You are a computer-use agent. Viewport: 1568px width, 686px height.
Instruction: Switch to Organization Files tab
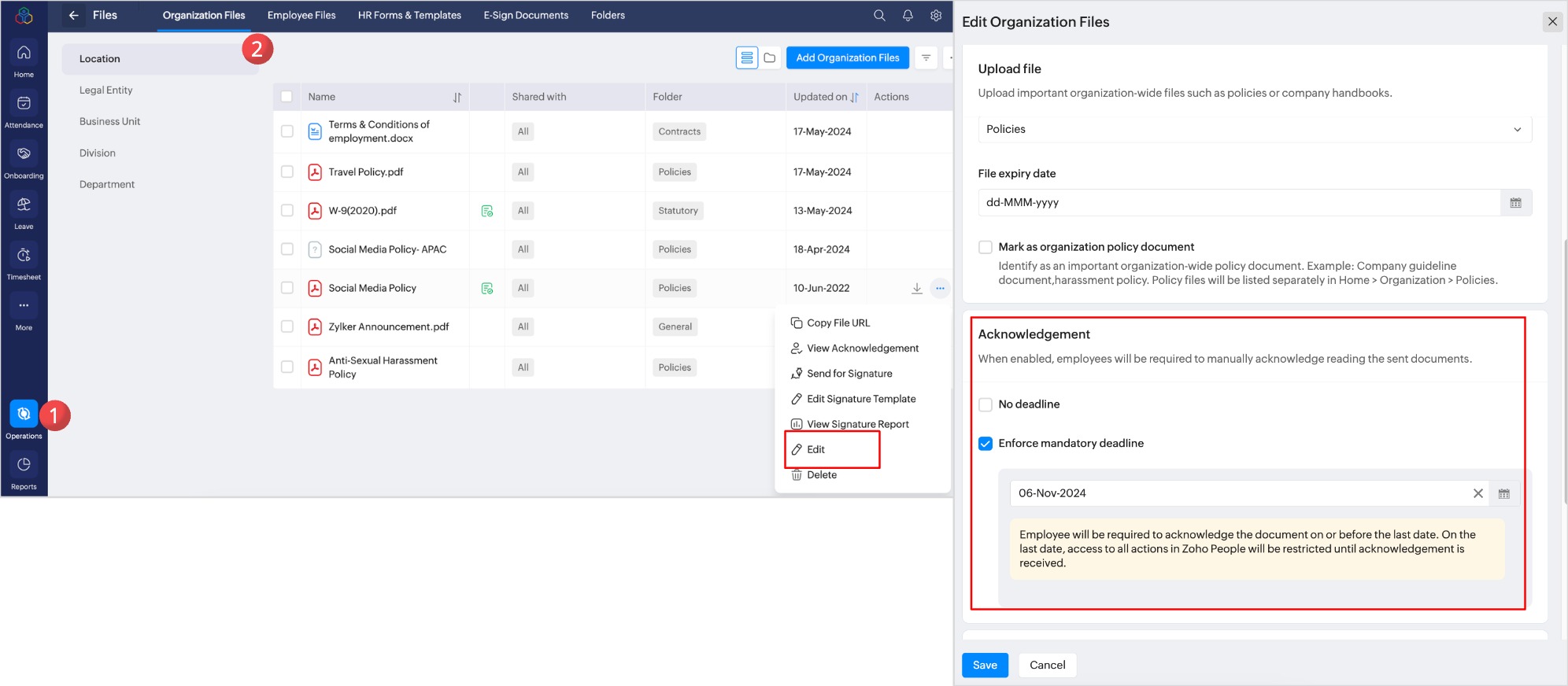tap(204, 15)
